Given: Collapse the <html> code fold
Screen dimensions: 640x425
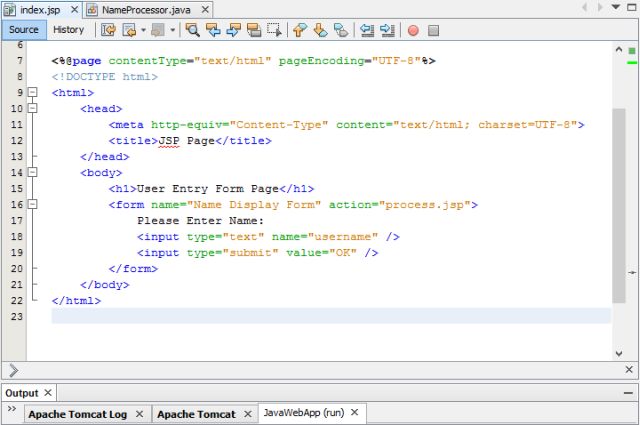Looking at the screenshot, I should point(32,92).
